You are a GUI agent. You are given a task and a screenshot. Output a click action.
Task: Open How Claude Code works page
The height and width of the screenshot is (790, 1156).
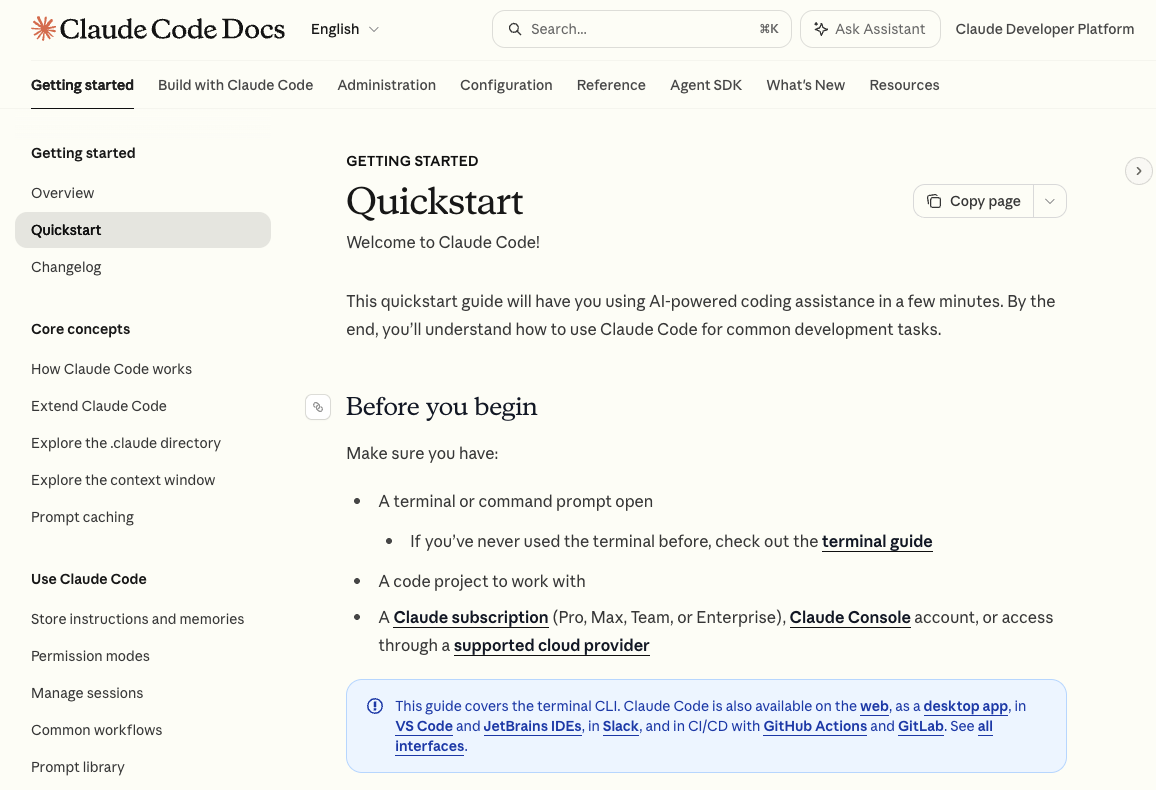point(111,369)
